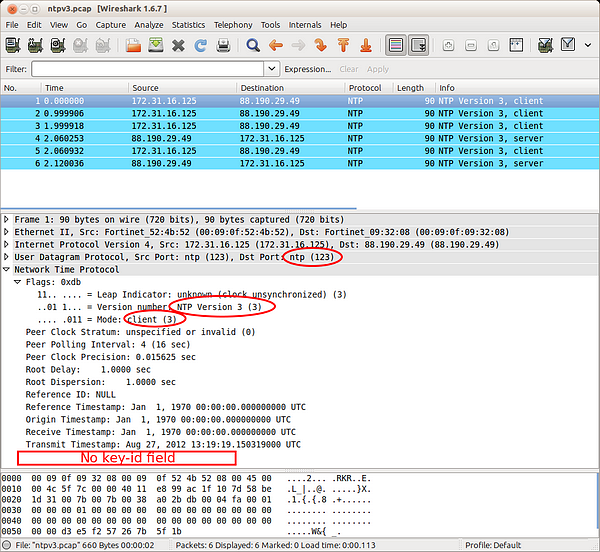
Task: Toggle packet list colorization
Action: (x=396, y=45)
